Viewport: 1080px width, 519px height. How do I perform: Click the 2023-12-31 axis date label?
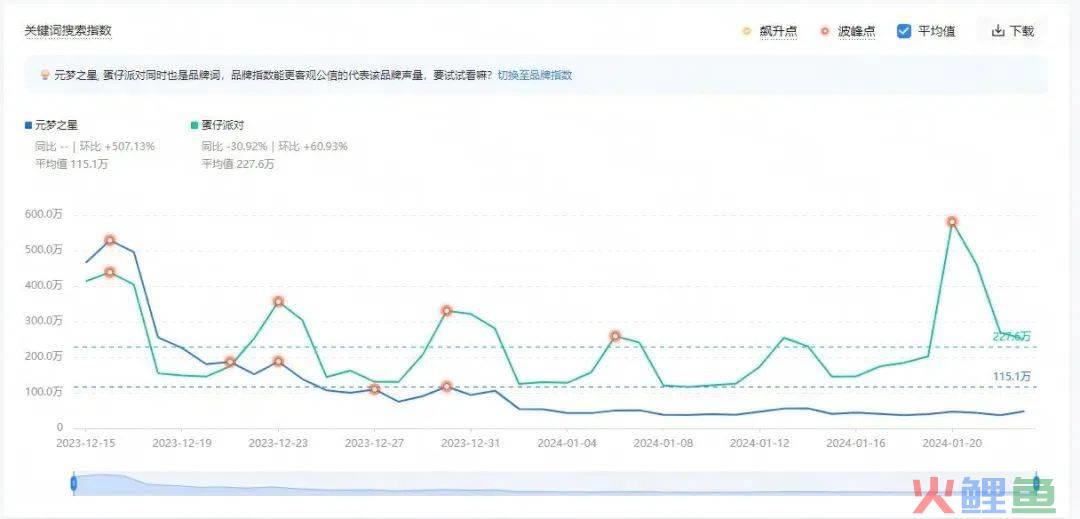(470, 443)
